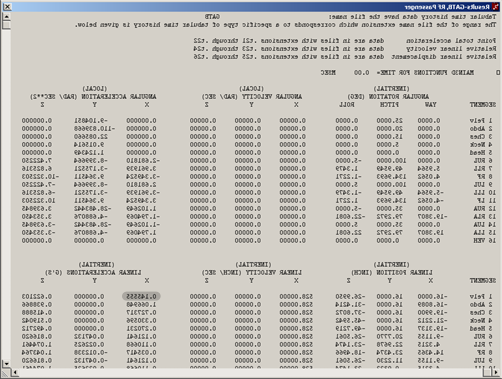Click the LINEAR POSITION (INCH) heading
The image size is (502, 379).
(392, 273)
